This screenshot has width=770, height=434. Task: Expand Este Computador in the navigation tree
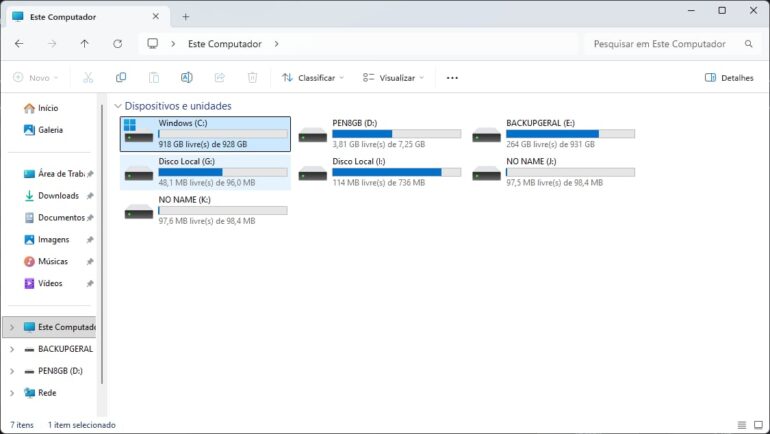pos(12,327)
